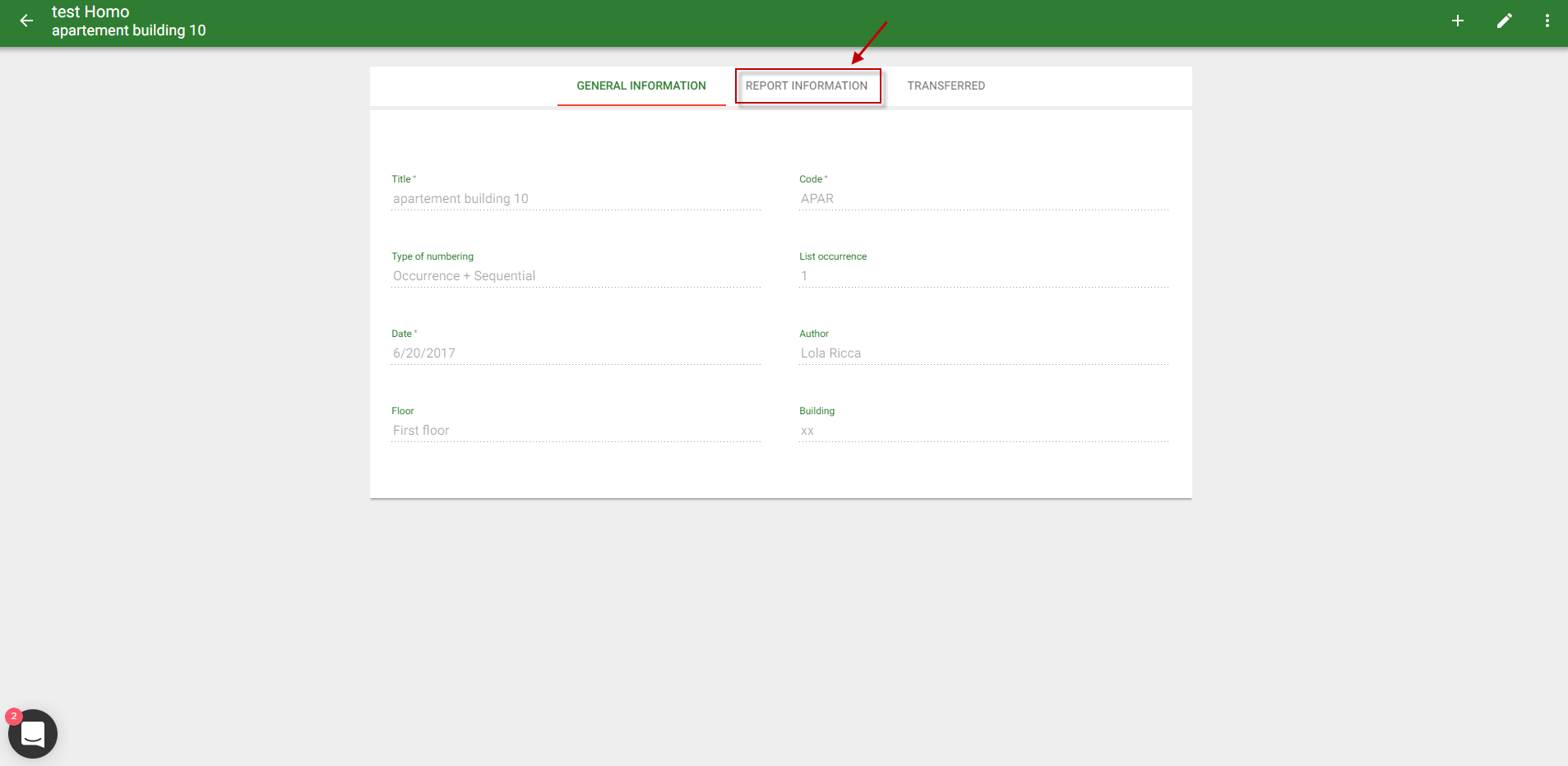1568x766 pixels.
Task: Click the Author field 'Lola Ricca'
Action: (x=983, y=353)
